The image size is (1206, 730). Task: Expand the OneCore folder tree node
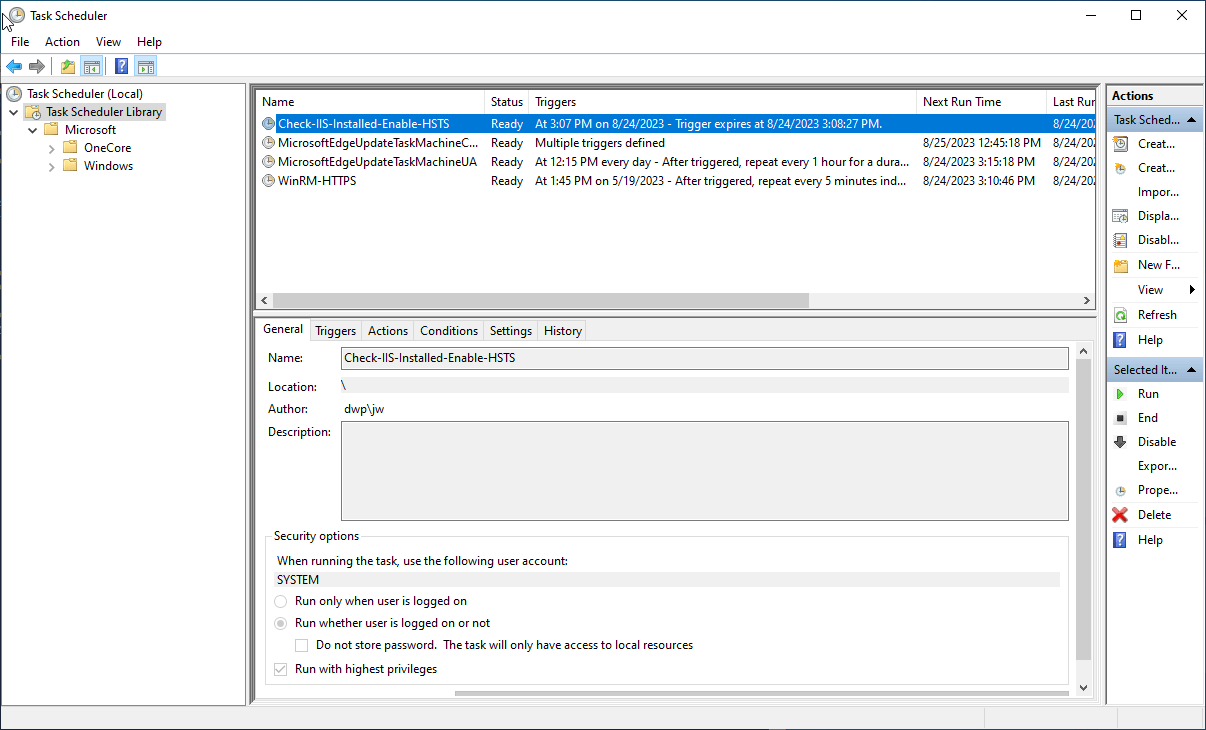pyautogui.click(x=52, y=148)
